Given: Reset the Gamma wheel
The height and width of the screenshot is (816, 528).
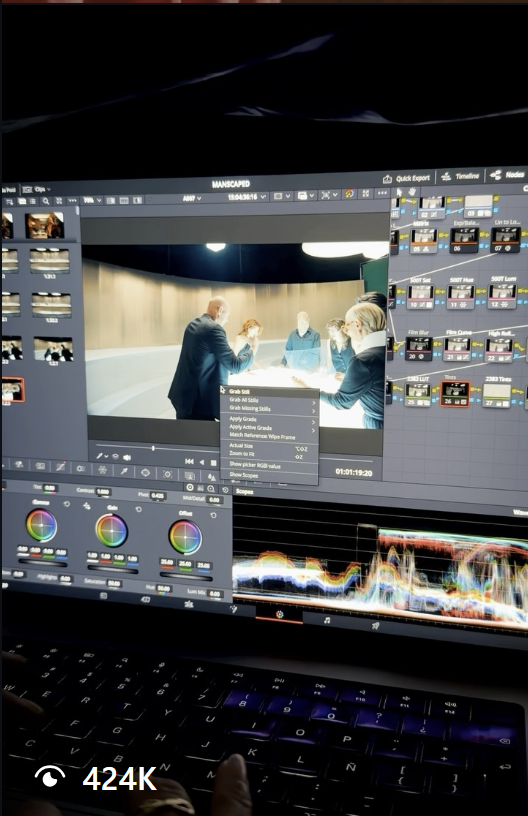Looking at the screenshot, I should point(67,504).
